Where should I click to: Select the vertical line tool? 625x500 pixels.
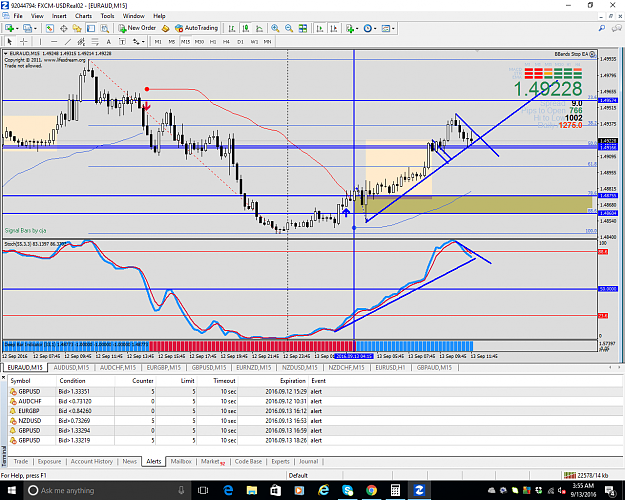(40, 41)
